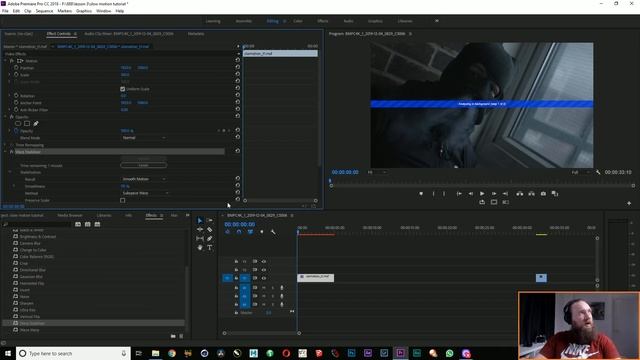Toggle animation stopwatch for Position

[x=16, y=68]
